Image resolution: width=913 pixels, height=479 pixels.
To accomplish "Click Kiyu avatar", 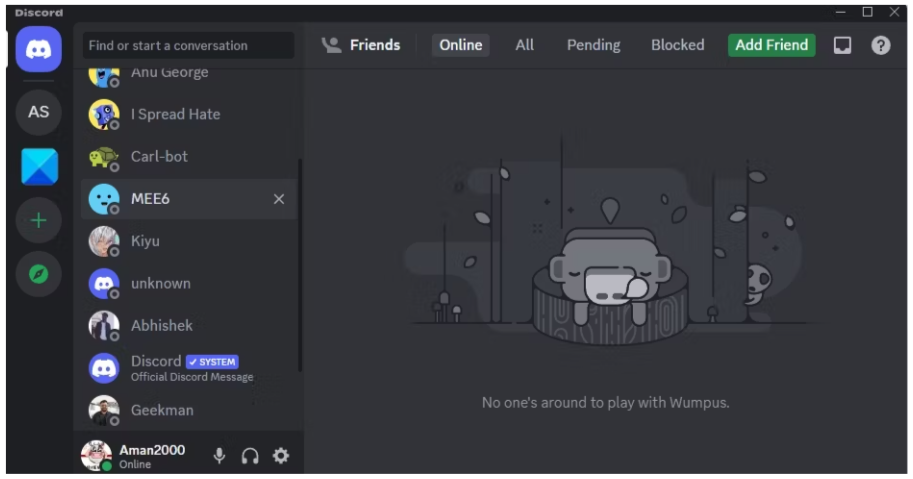I will 104,242.
